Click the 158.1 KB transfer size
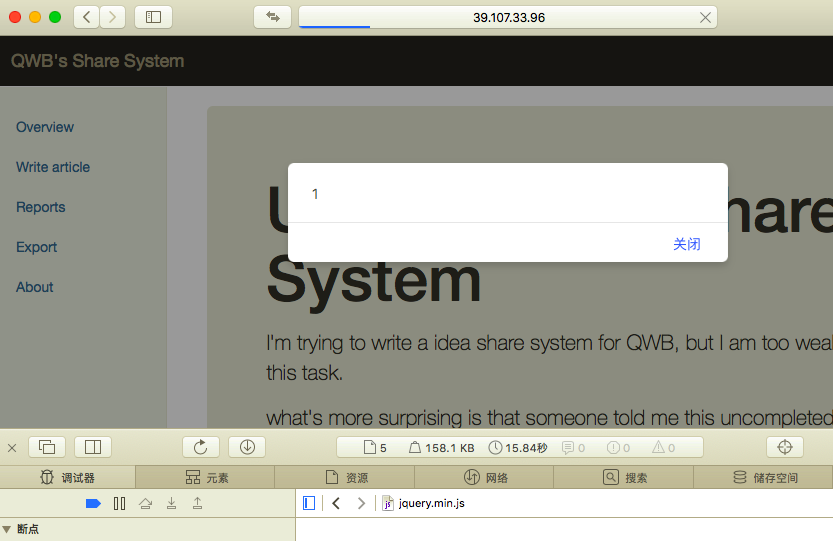833x541 pixels. (x=441, y=447)
